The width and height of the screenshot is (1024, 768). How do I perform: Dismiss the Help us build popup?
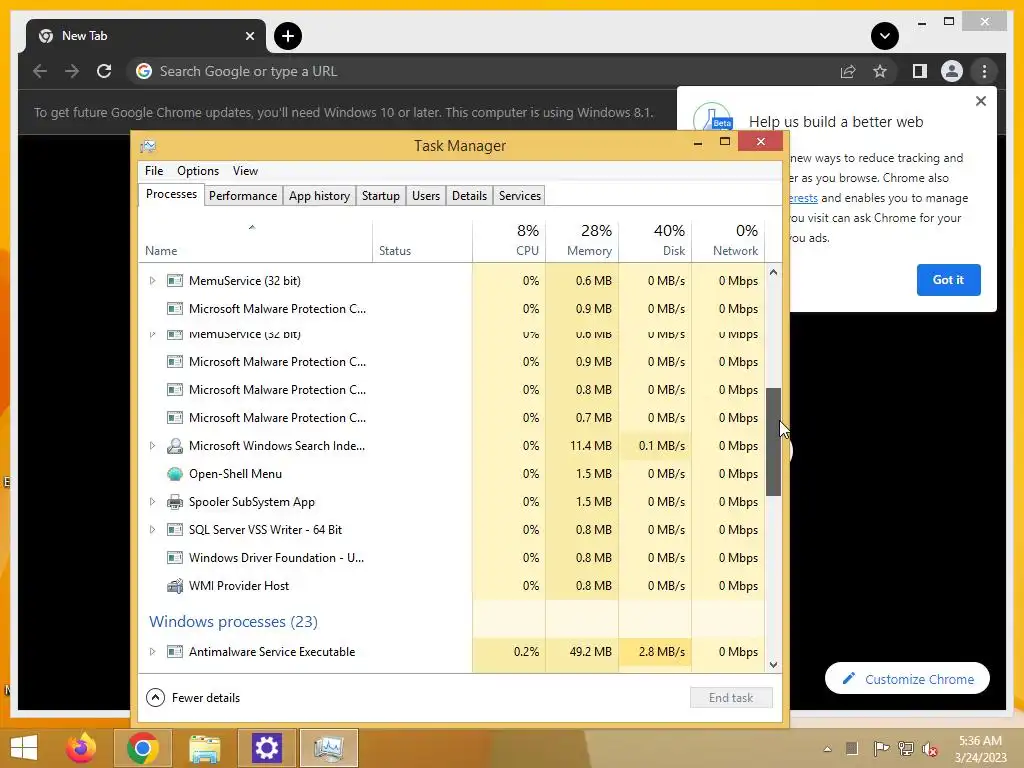coord(980,101)
